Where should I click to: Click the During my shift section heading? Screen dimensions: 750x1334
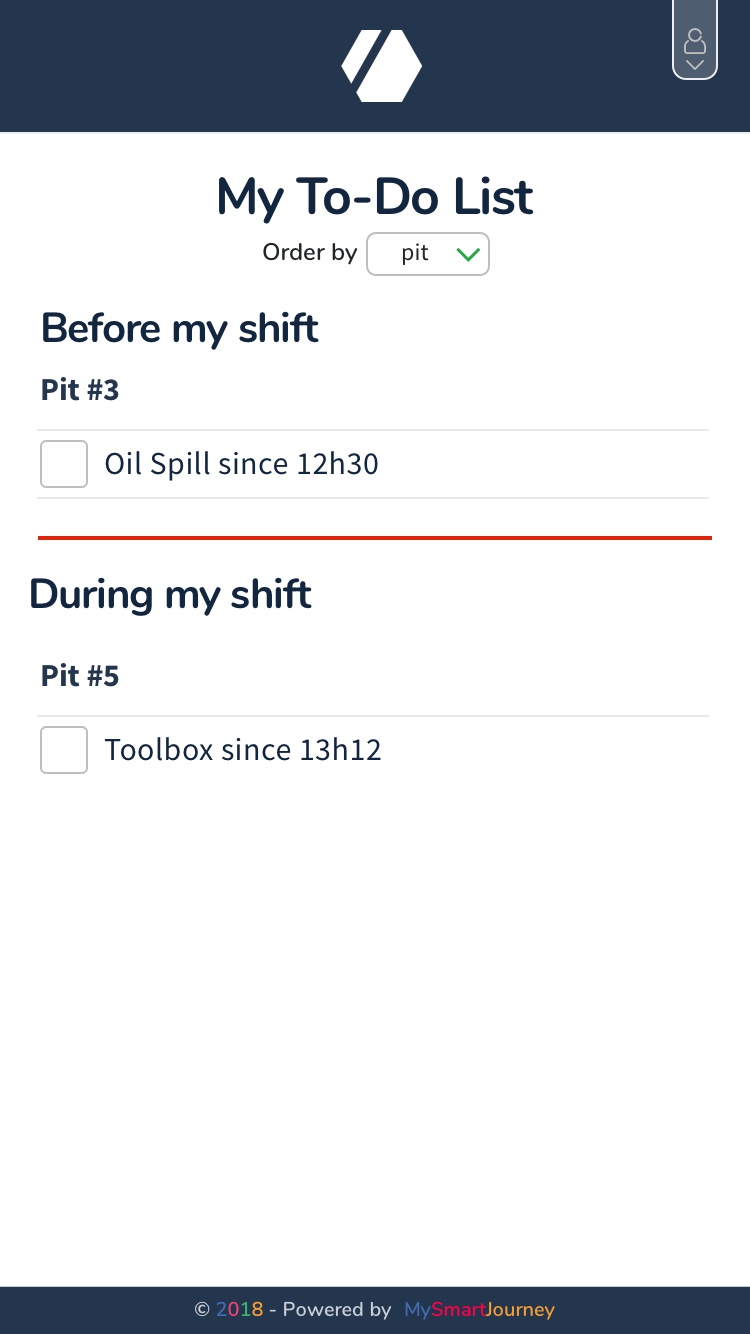[x=170, y=594]
